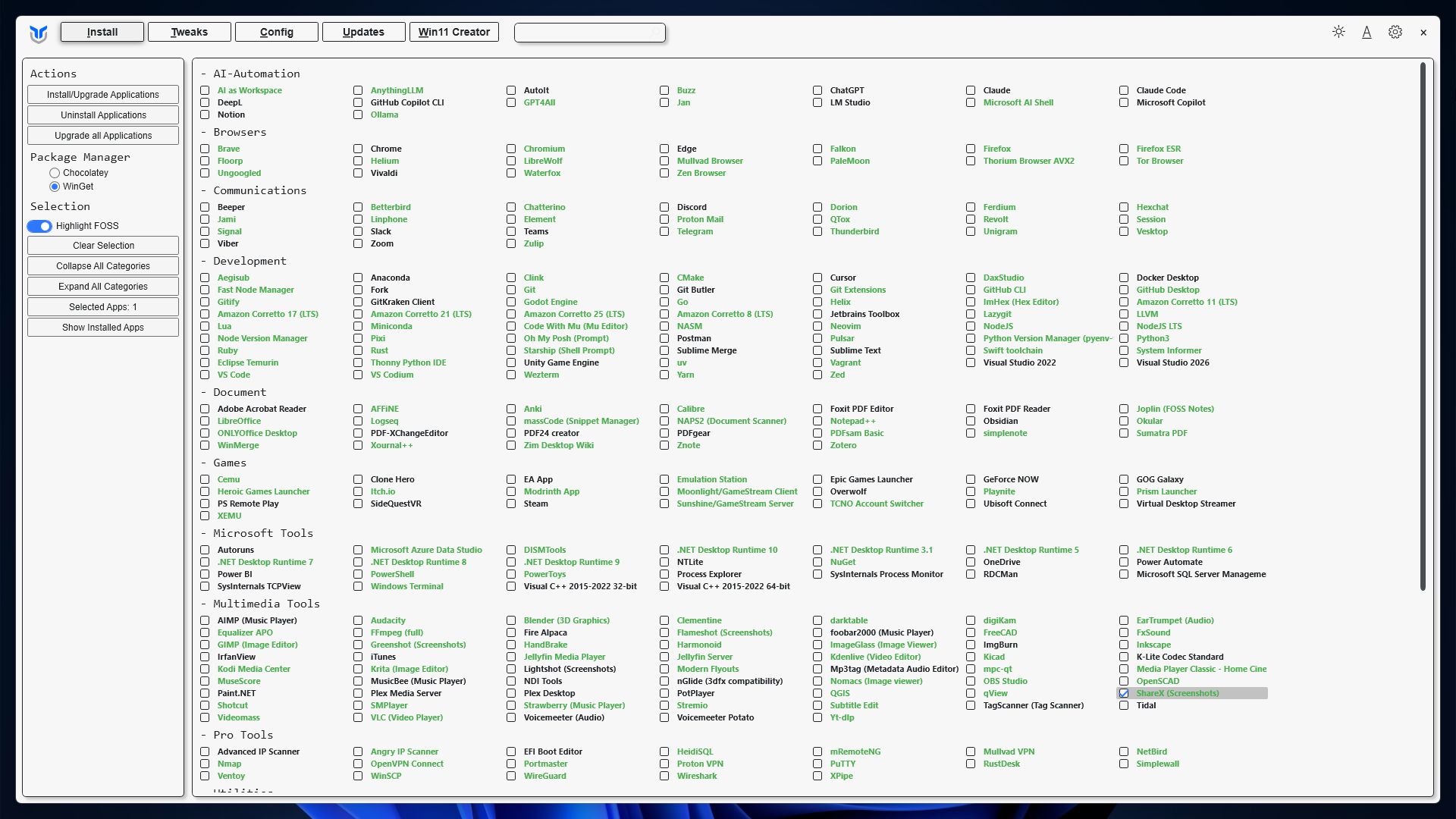Click Upgrade all Applications
The image size is (1456, 819).
click(103, 136)
